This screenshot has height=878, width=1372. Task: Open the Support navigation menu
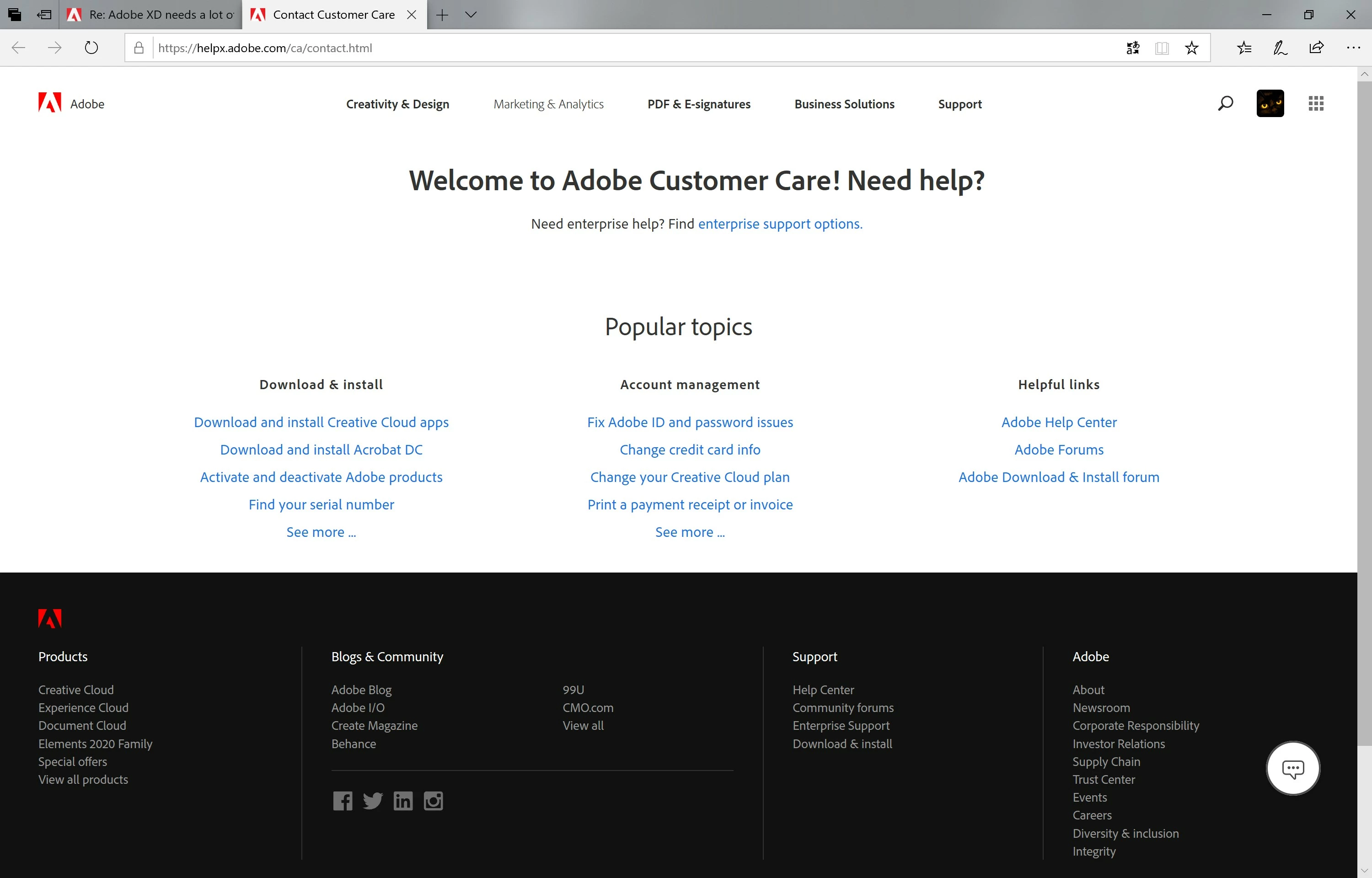coord(960,104)
